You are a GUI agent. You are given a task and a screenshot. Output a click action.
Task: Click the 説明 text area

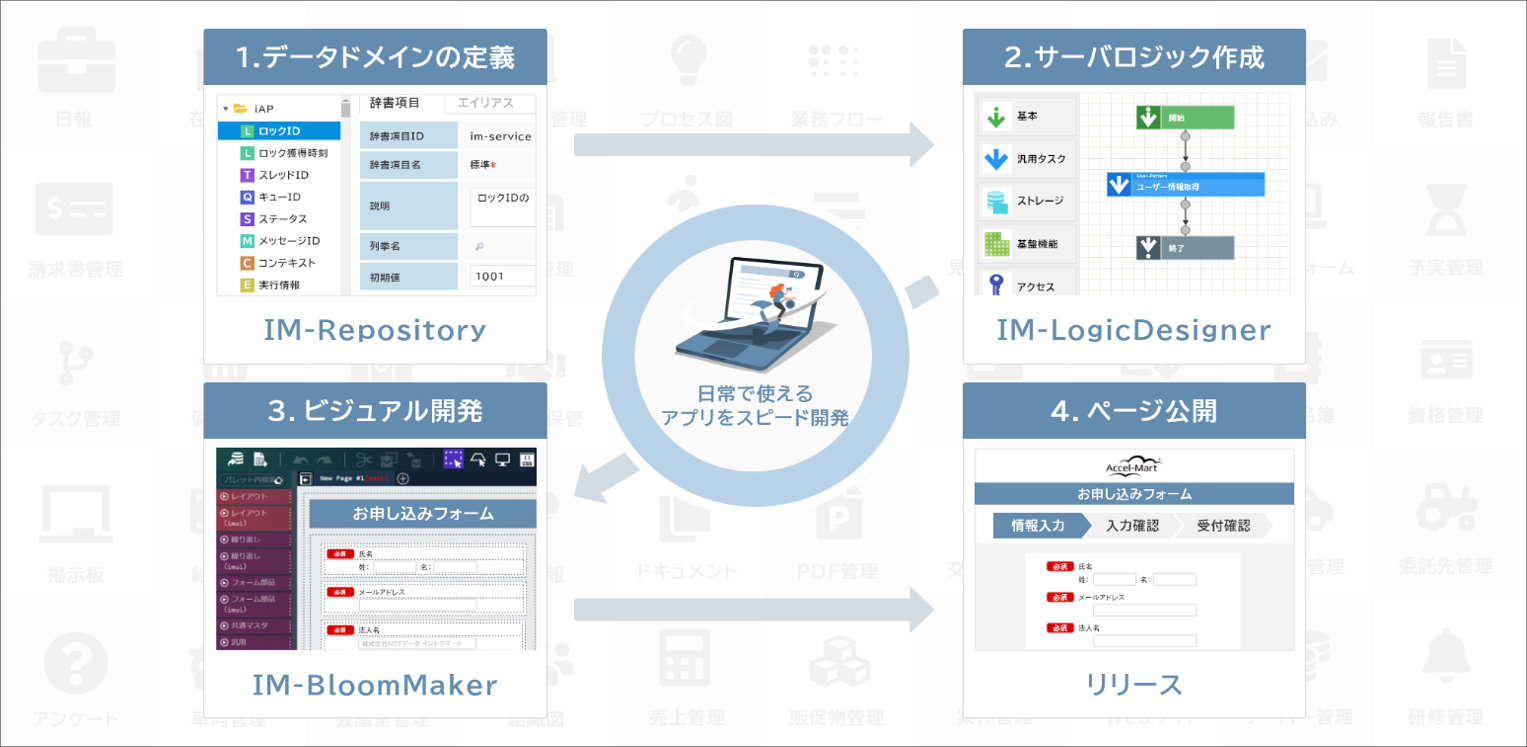tap(503, 206)
